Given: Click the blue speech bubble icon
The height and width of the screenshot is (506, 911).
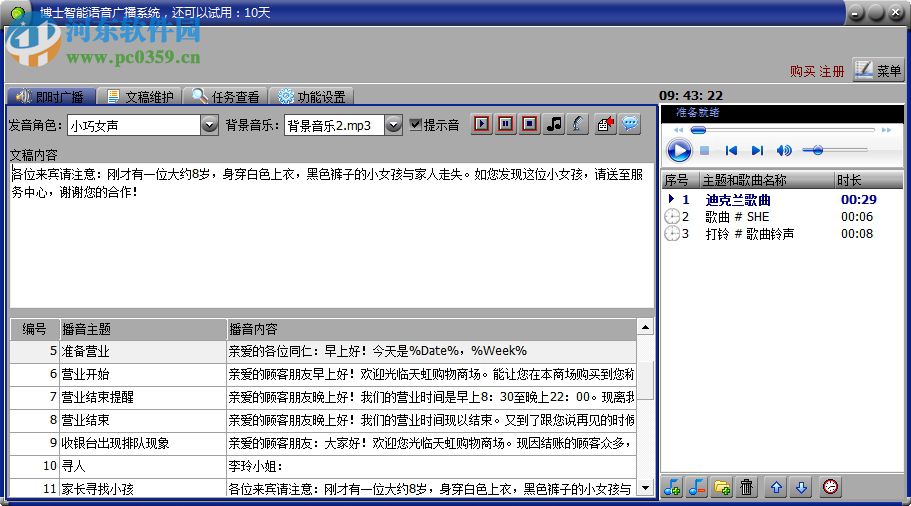Looking at the screenshot, I should [630, 124].
